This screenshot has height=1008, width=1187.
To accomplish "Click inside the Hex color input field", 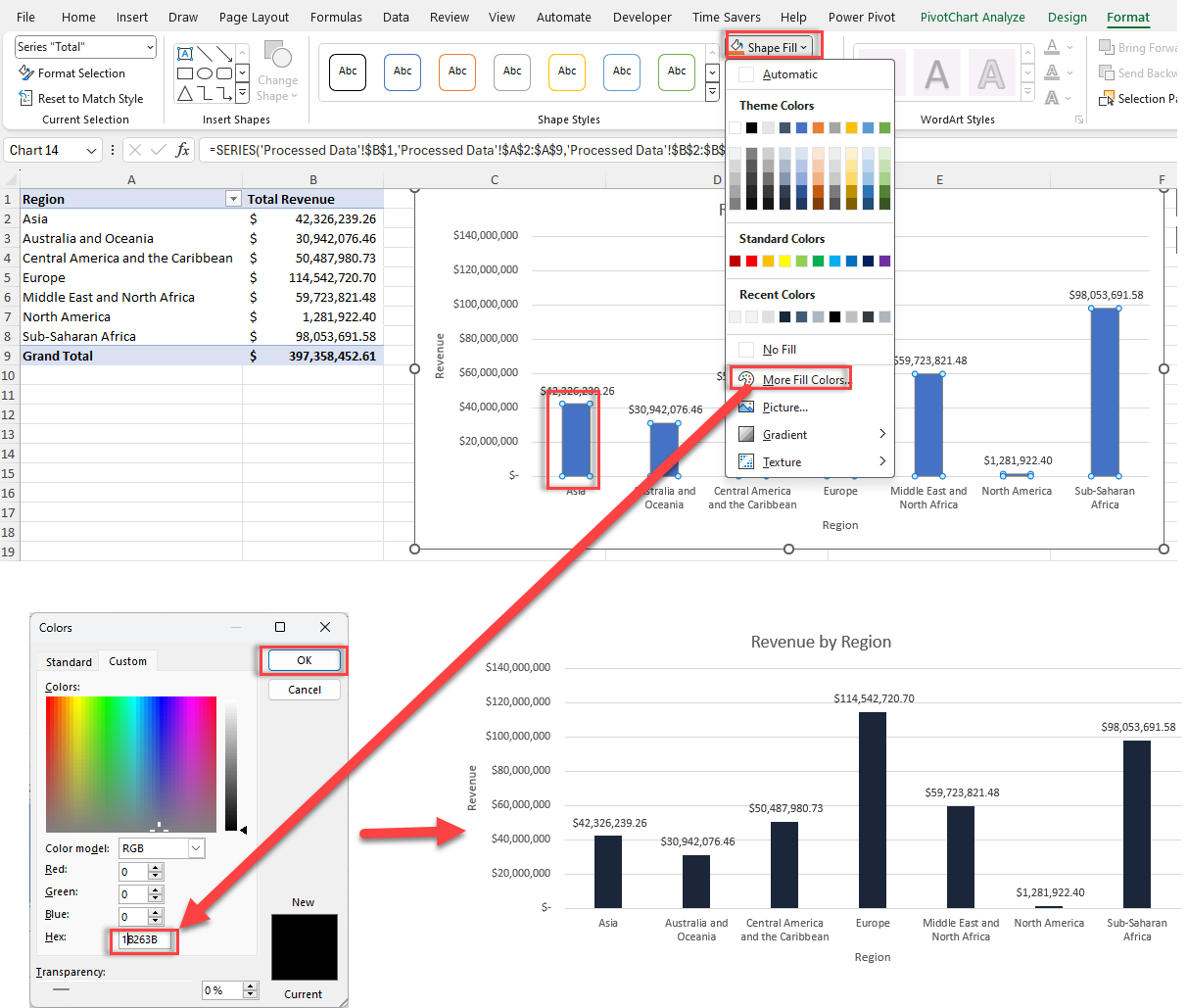I will click(142, 939).
